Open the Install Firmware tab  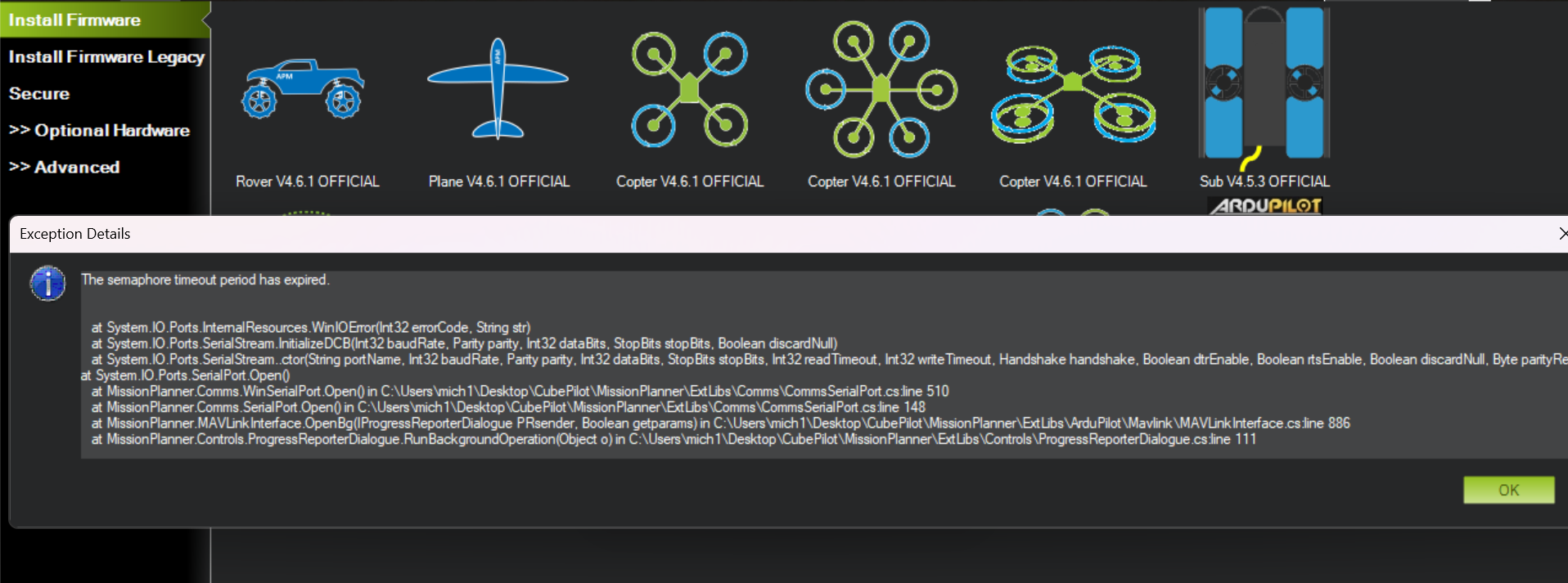[106, 20]
